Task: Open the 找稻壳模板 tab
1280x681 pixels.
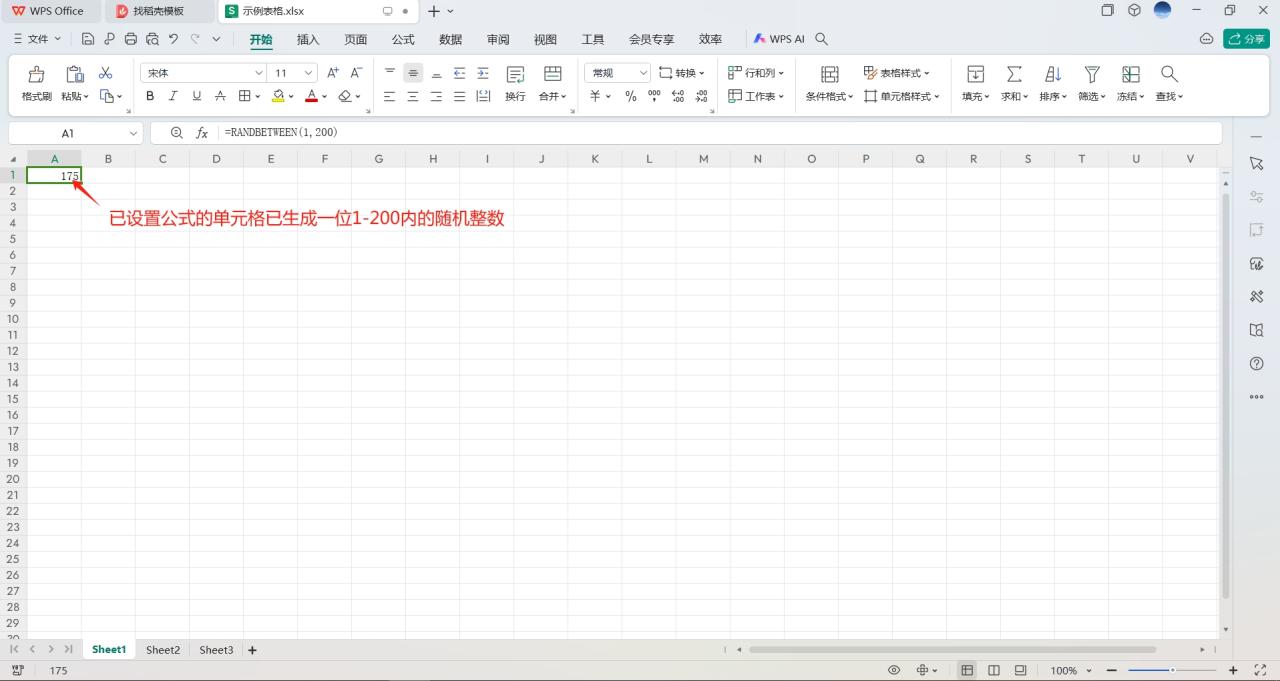Action: tap(159, 11)
